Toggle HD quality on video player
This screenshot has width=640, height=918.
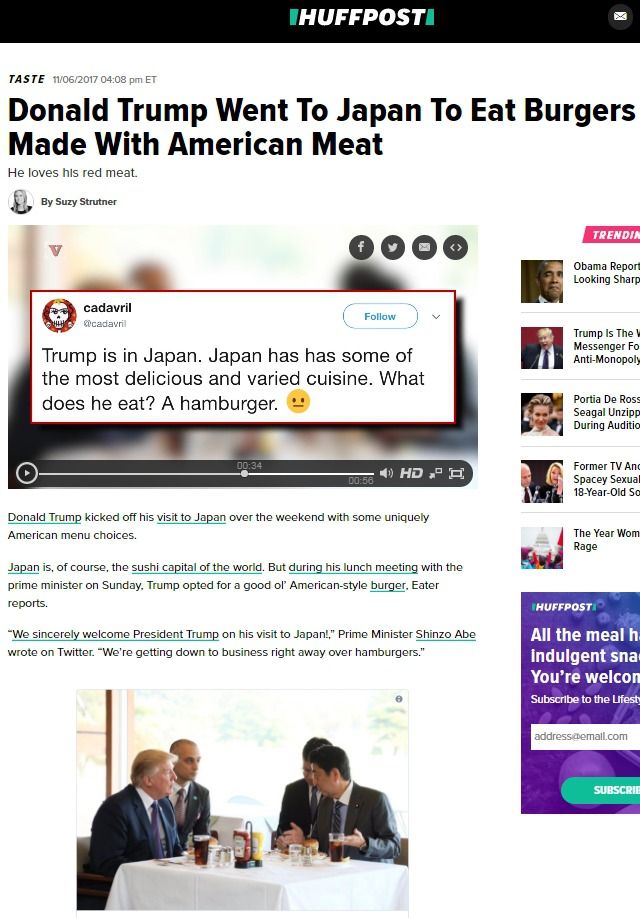[x=411, y=473]
